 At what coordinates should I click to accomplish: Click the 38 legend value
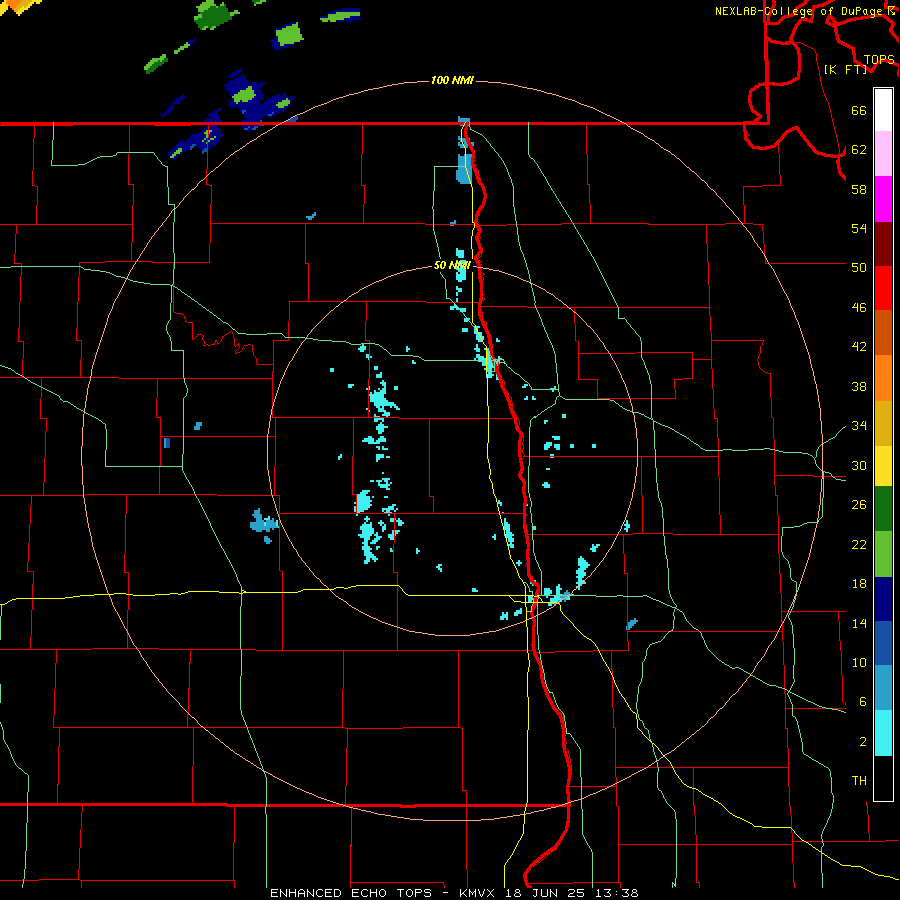click(x=859, y=387)
